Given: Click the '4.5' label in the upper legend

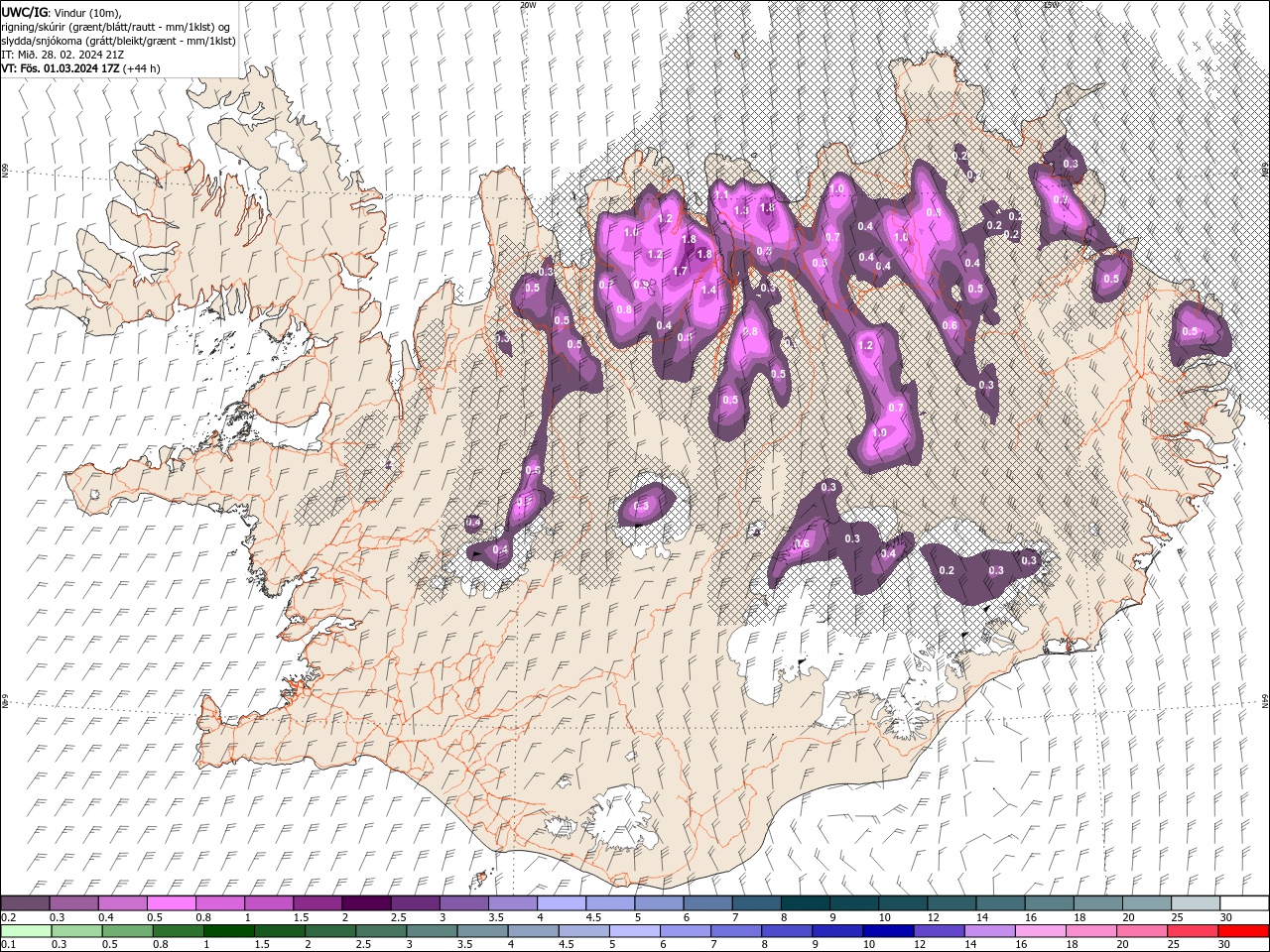Looking at the screenshot, I should (x=593, y=917).
